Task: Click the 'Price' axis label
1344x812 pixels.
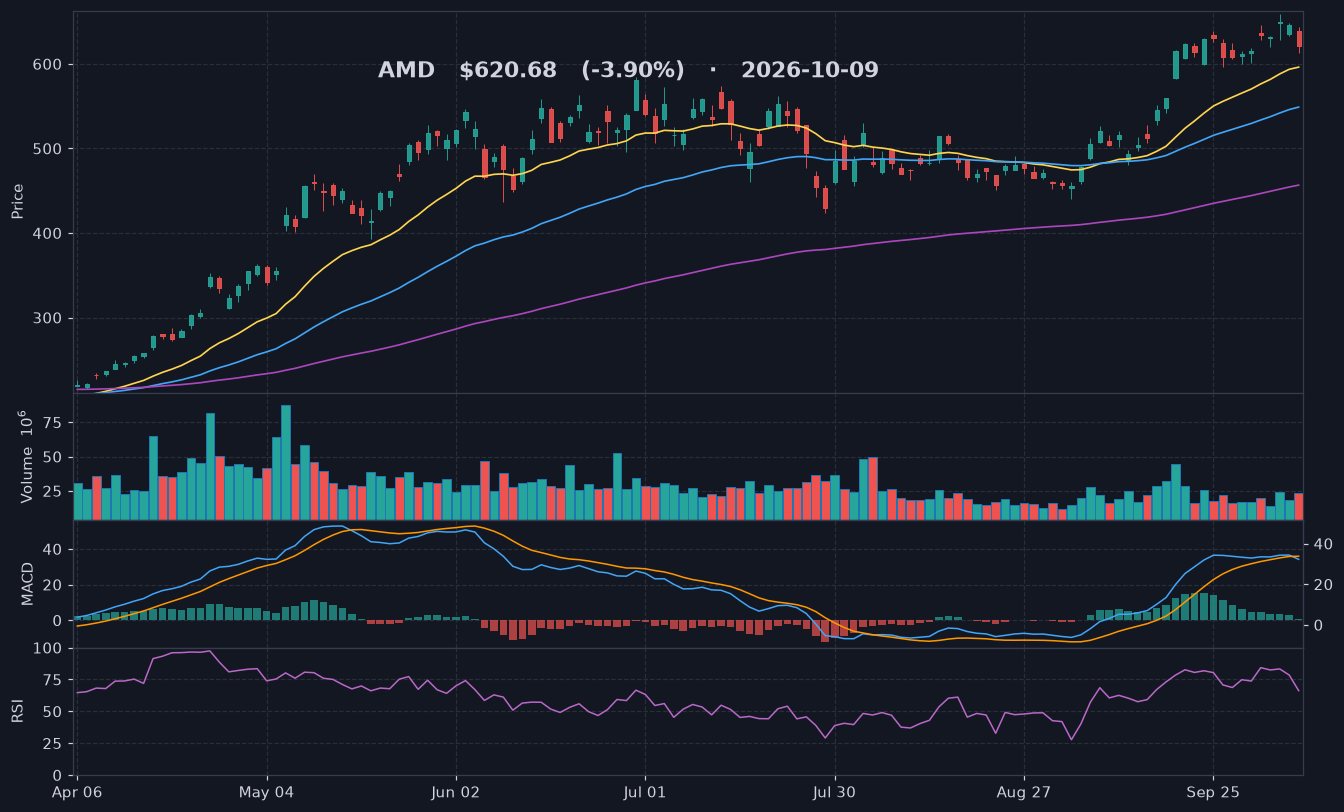Action: (x=17, y=201)
